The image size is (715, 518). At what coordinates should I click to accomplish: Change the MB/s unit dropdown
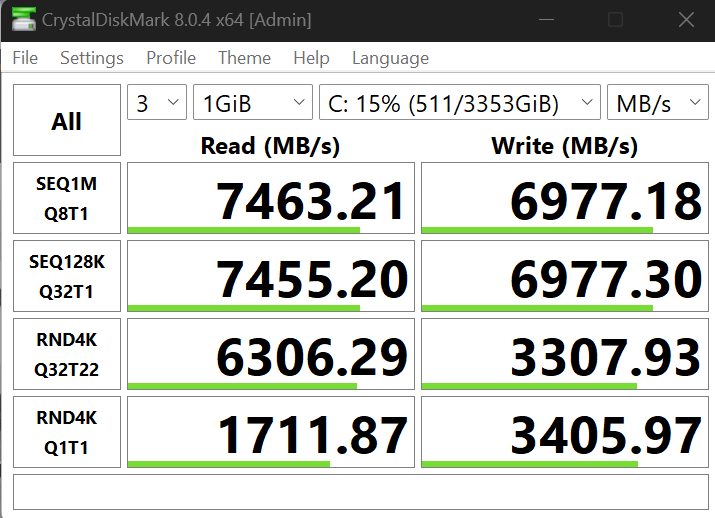click(x=657, y=103)
